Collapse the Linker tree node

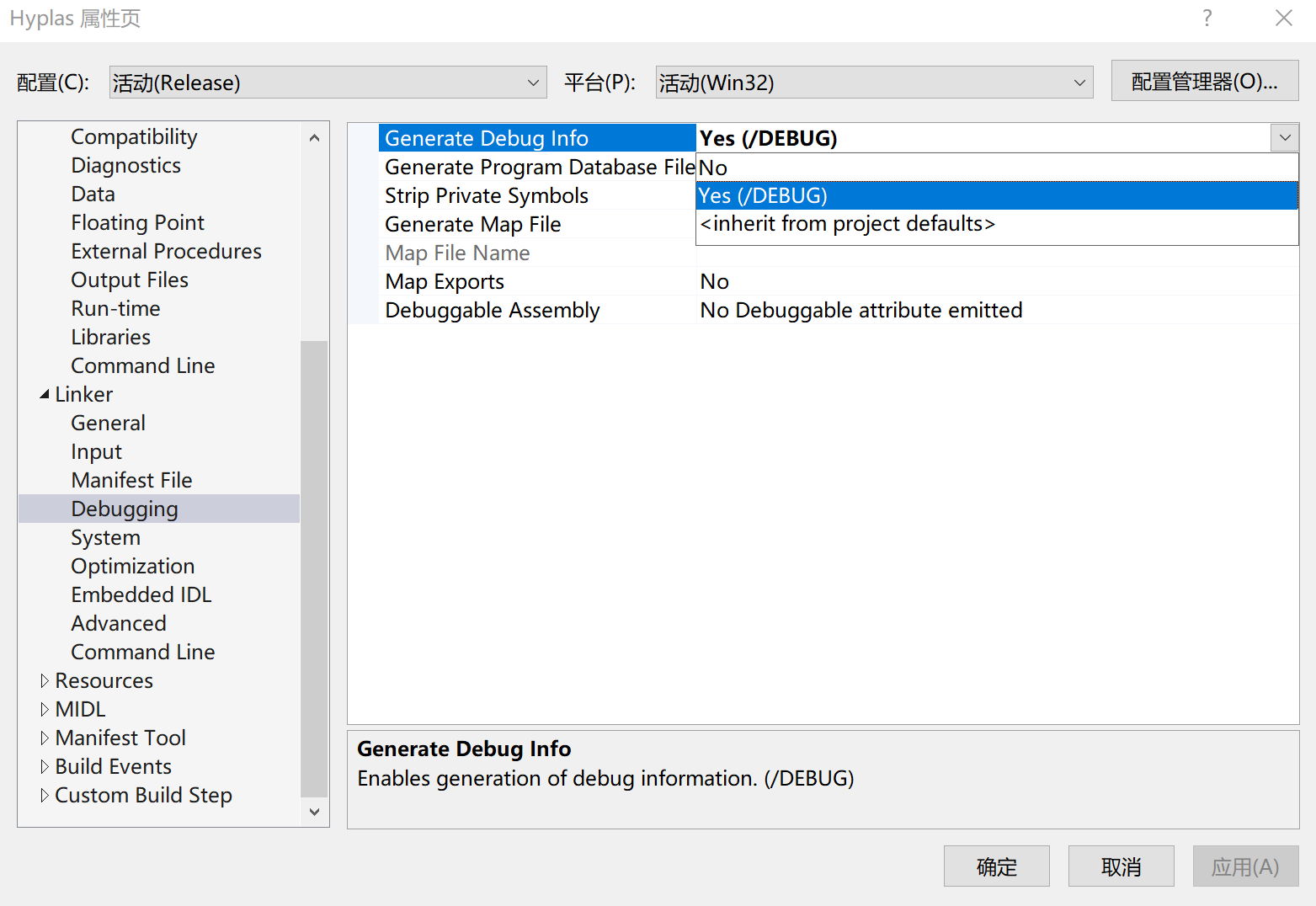click(45, 394)
